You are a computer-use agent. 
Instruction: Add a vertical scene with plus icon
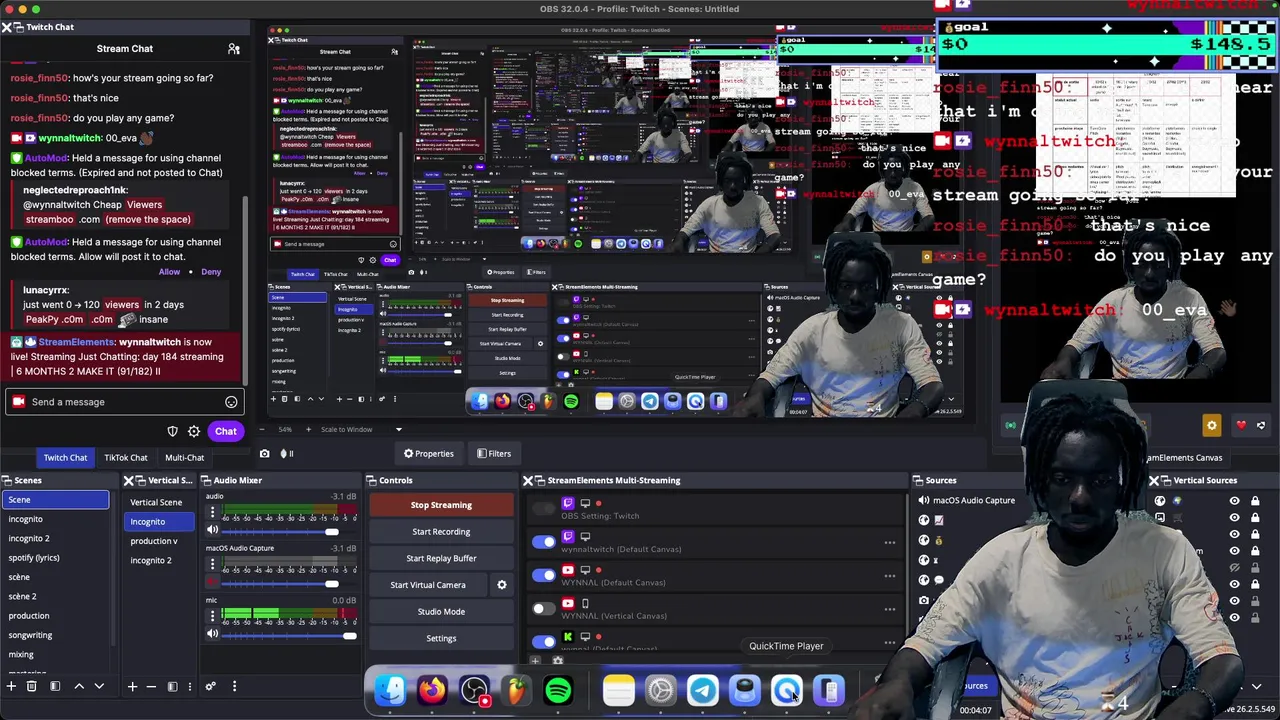(x=132, y=686)
